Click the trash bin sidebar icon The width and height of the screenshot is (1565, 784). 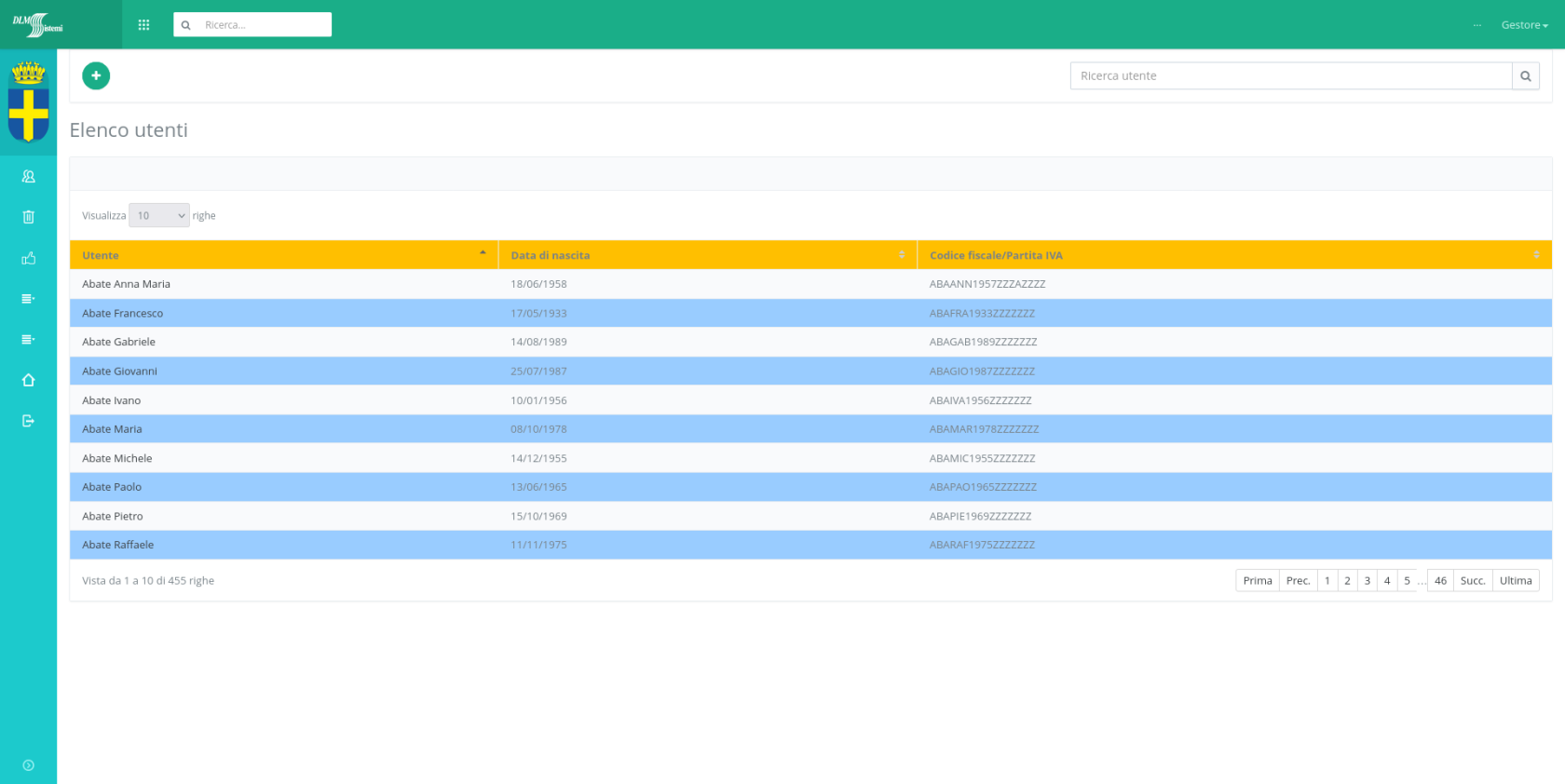(x=28, y=217)
